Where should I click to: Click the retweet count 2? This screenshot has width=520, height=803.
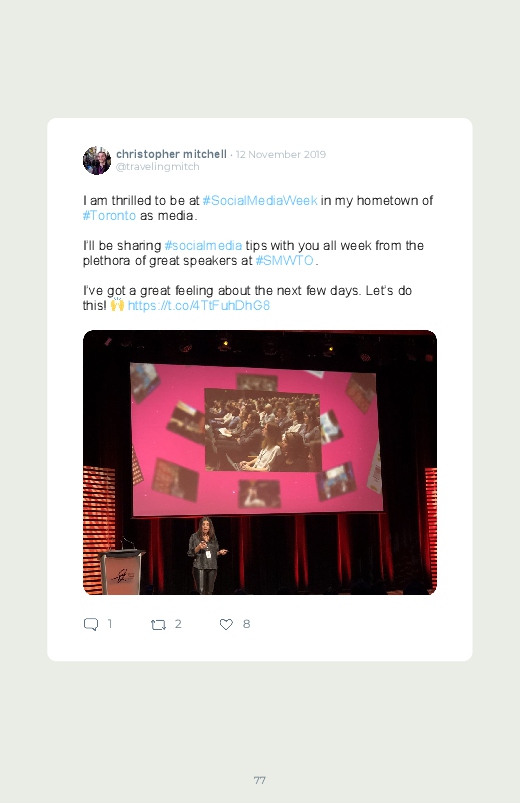[x=178, y=624]
